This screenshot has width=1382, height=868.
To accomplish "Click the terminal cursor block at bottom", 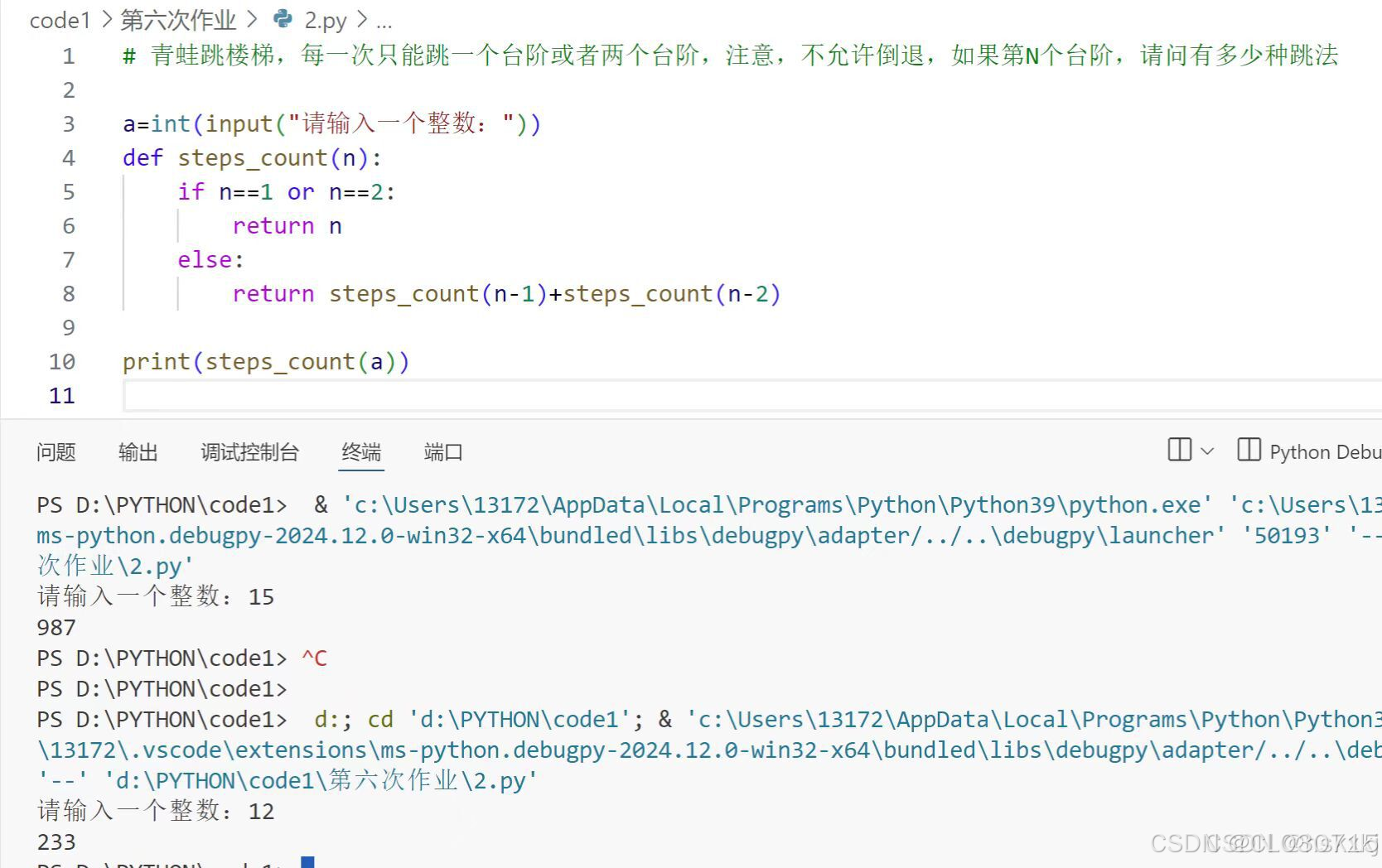I will pyautogui.click(x=307, y=862).
